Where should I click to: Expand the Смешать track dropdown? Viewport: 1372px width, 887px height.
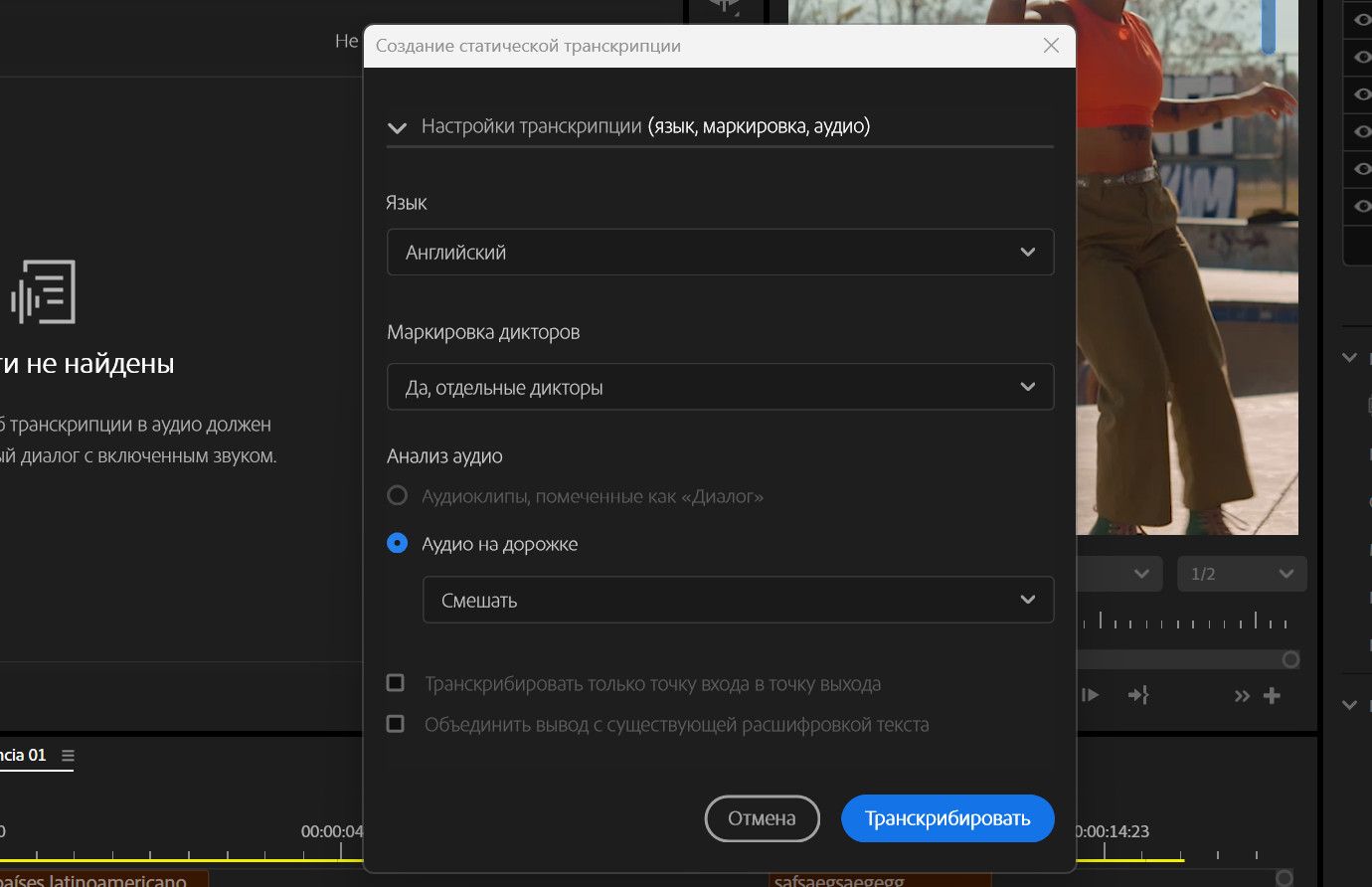tap(737, 601)
